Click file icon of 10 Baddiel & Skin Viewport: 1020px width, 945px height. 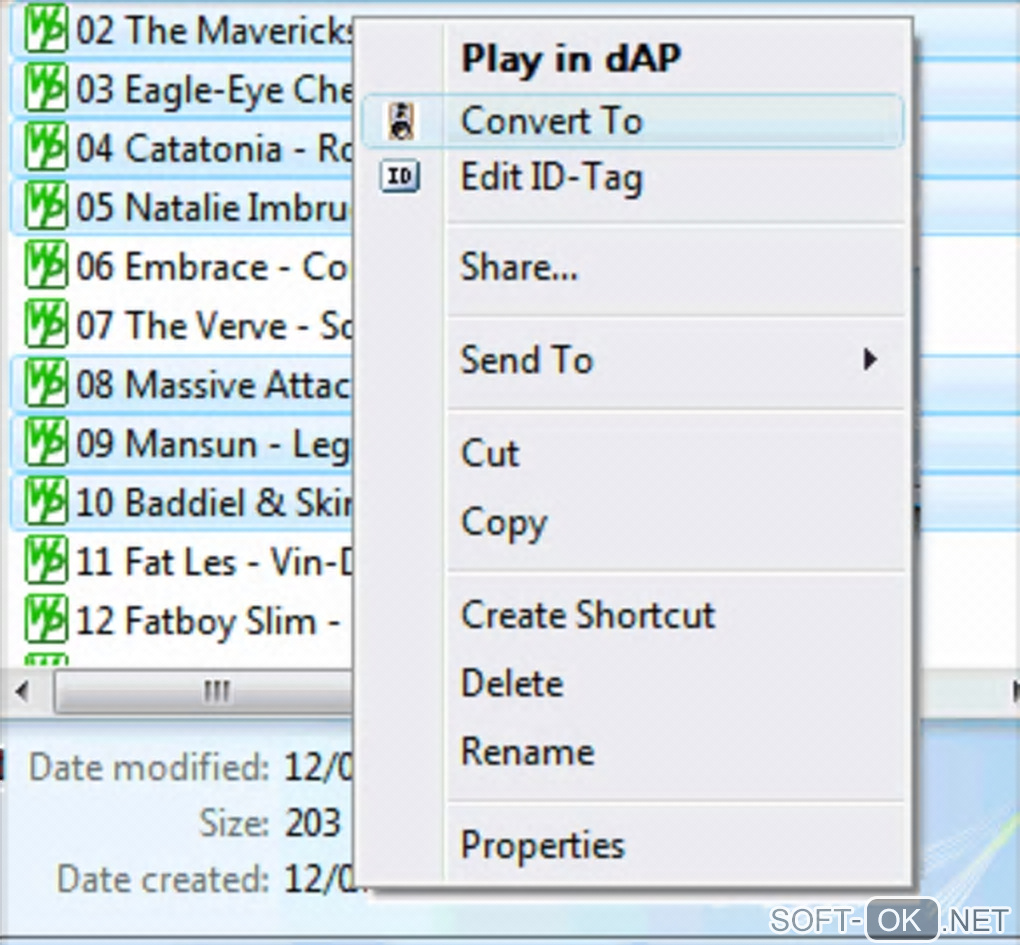pyautogui.click(x=46, y=502)
